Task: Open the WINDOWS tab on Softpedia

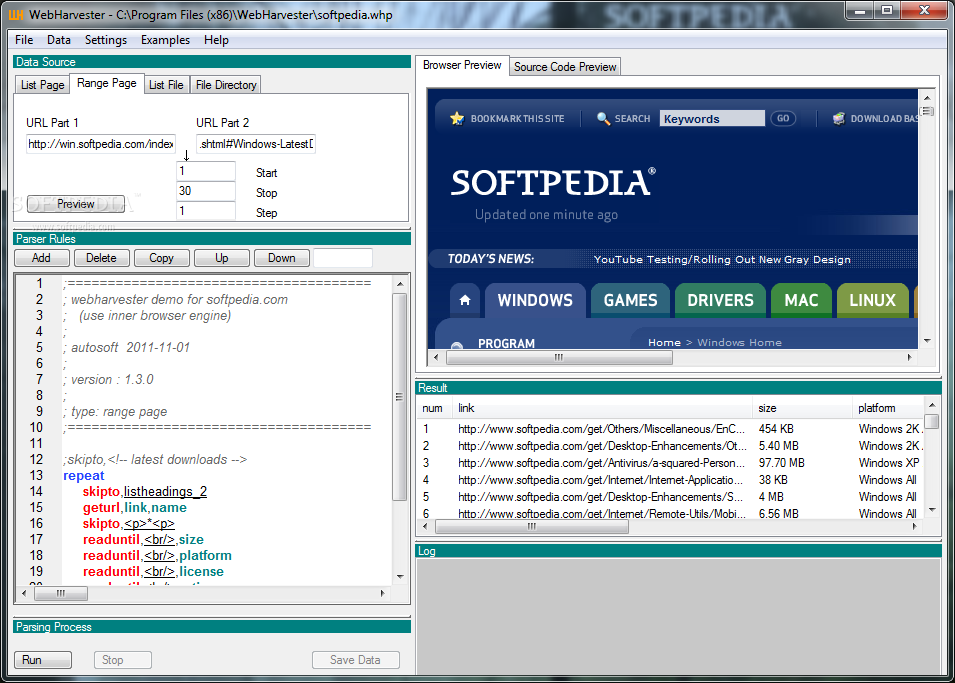Action: tap(535, 300)
